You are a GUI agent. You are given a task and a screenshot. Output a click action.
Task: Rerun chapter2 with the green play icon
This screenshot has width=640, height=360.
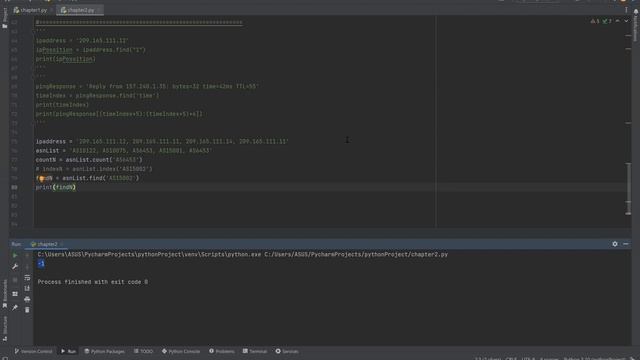pyautogui.click(x=15, y=256)
